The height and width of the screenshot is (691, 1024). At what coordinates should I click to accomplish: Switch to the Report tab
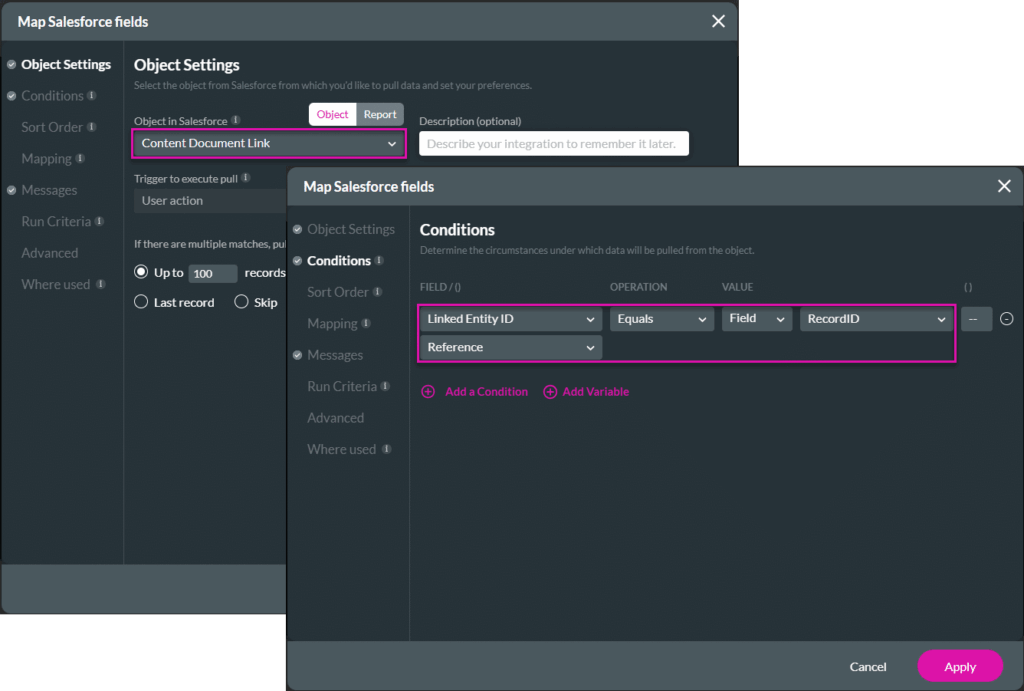coord(380,114)
